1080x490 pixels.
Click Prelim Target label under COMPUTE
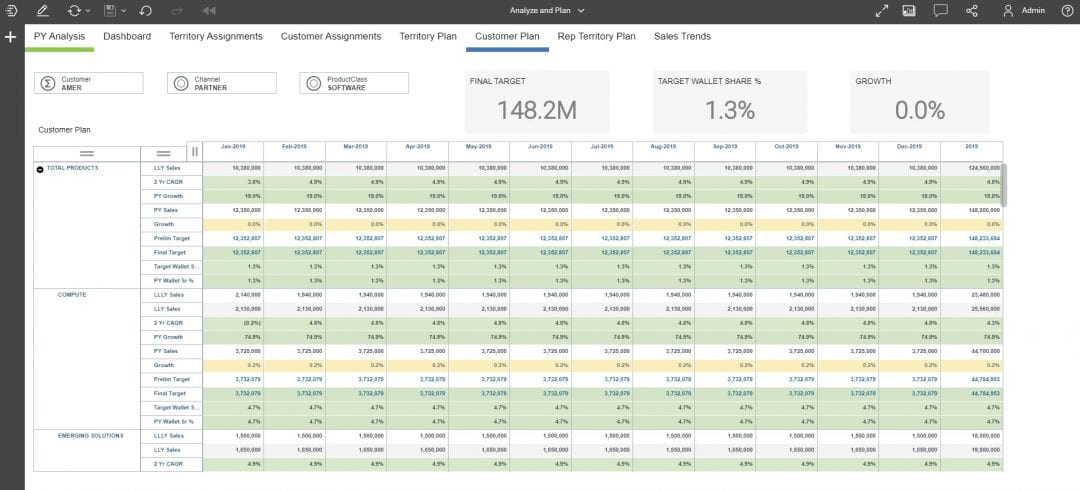(170, 380)
